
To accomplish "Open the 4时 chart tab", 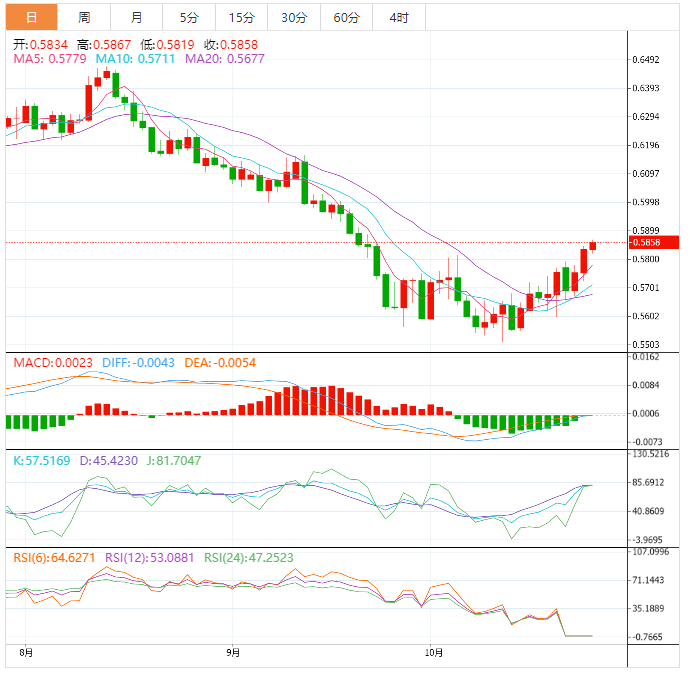I will point(399,17).
